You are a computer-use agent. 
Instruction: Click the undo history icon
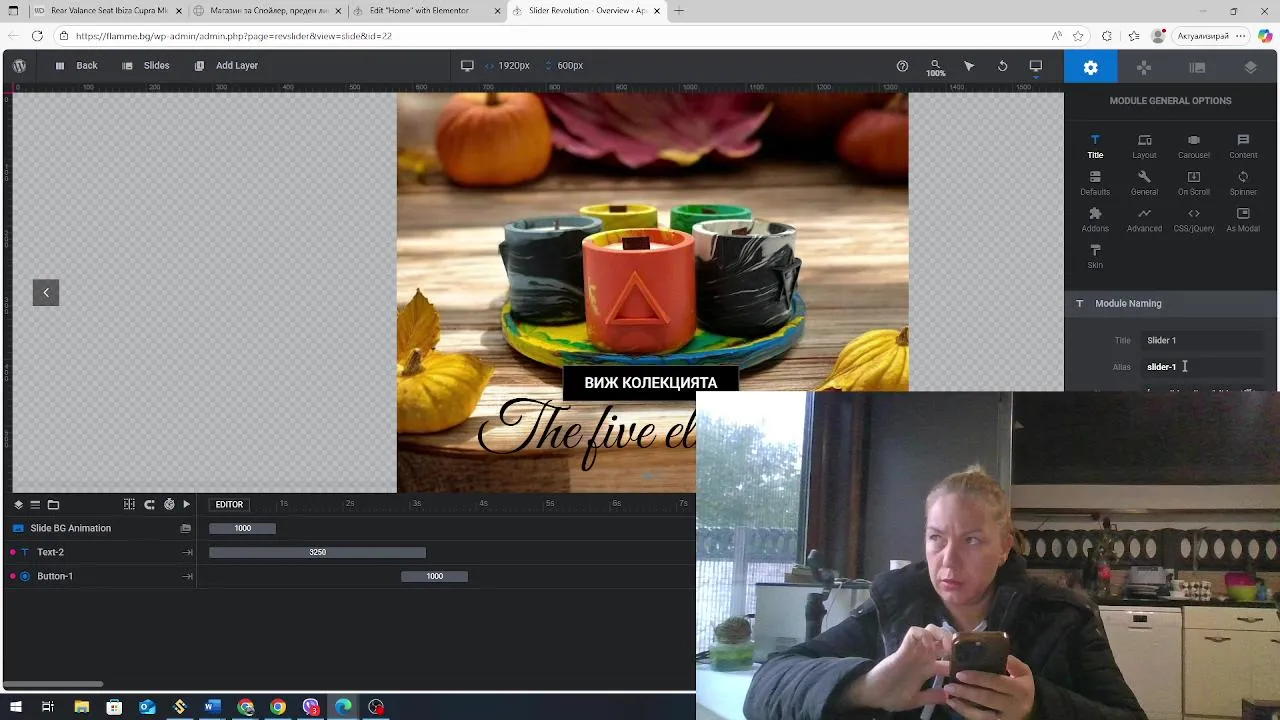pos(1002,66)
